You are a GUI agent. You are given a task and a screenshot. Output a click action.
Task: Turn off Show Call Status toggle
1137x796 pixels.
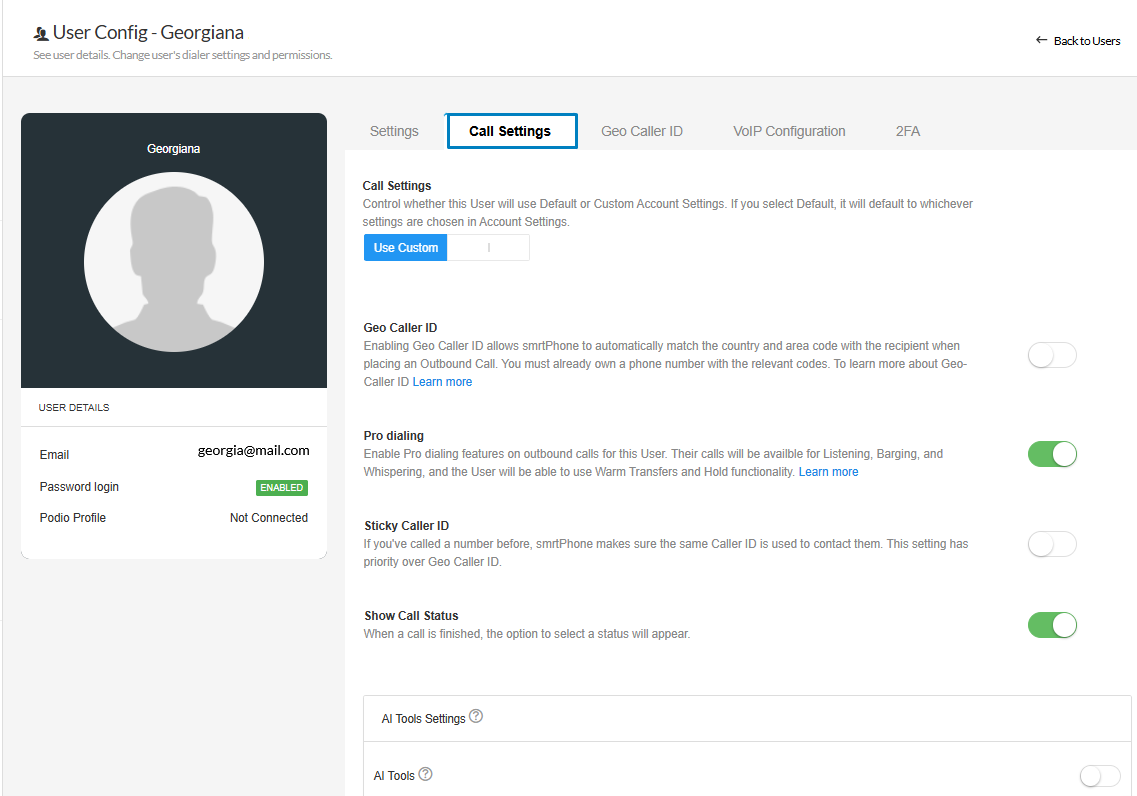pos(1052,625)
